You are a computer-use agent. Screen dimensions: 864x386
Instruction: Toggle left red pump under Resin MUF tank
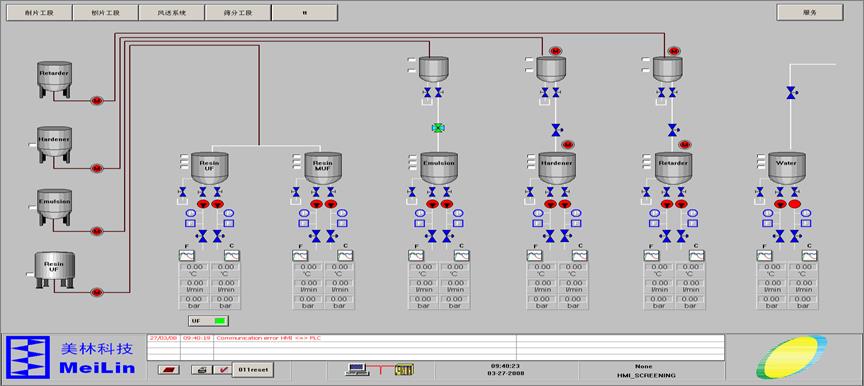316,204
